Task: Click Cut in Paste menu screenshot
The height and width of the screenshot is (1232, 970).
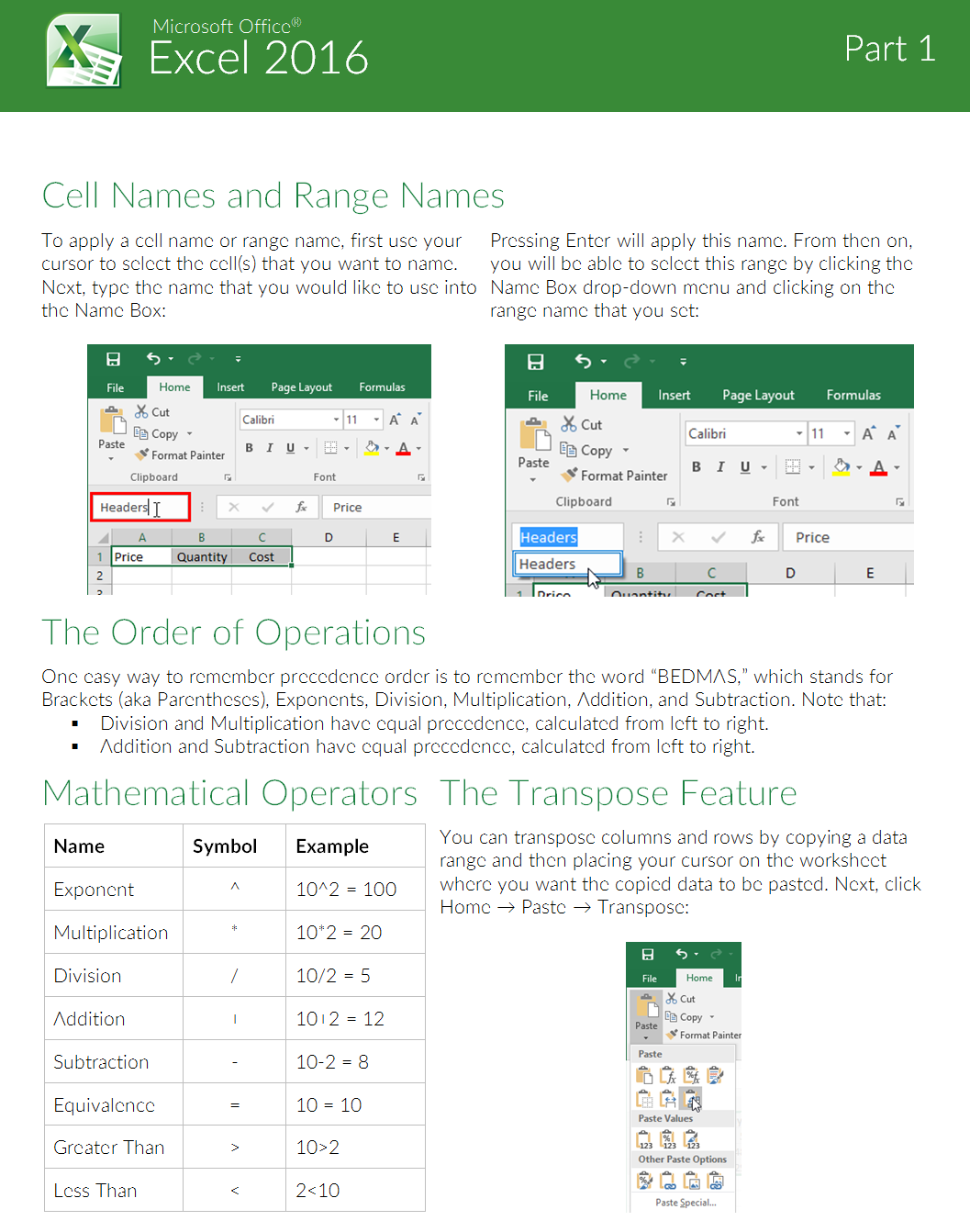Action: 681,999
